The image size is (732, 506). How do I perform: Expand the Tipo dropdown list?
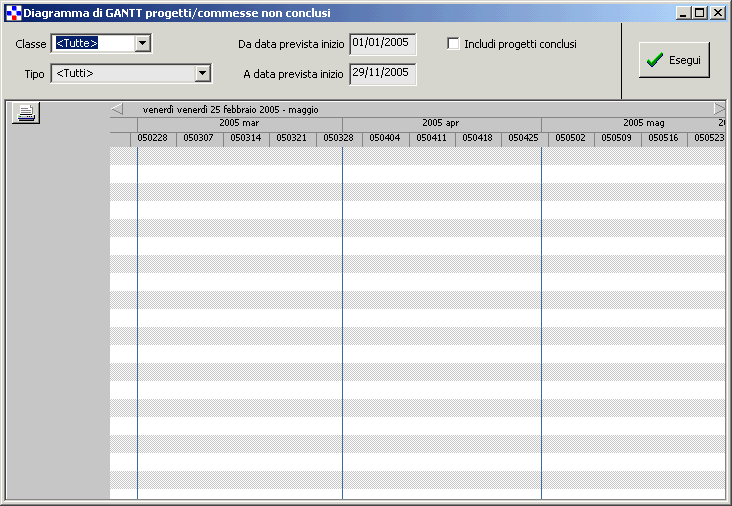(203, 73)
